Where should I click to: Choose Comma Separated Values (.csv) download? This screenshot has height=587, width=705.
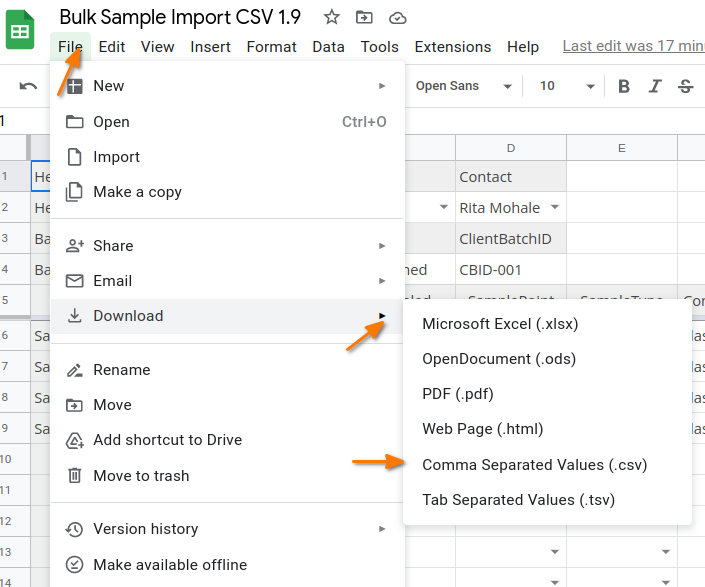click(x=534, y=465)
